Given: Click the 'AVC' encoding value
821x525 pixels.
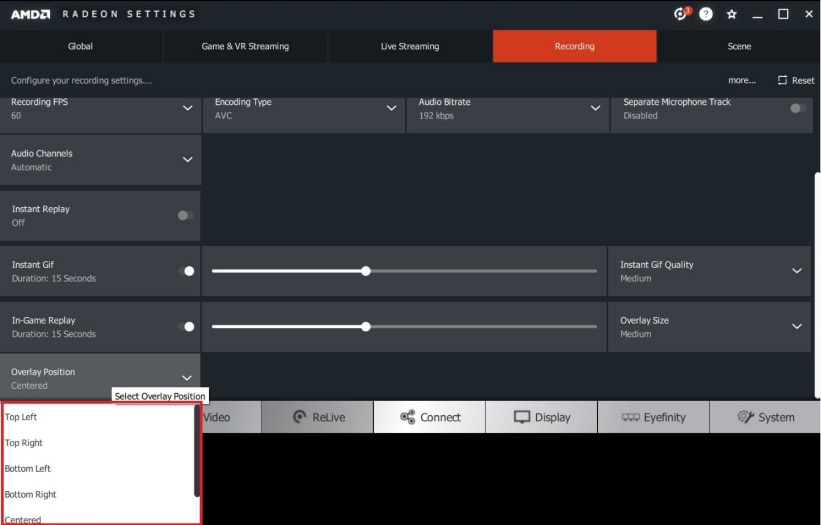Looking at the screenshot, I should [x=223, y=116].
